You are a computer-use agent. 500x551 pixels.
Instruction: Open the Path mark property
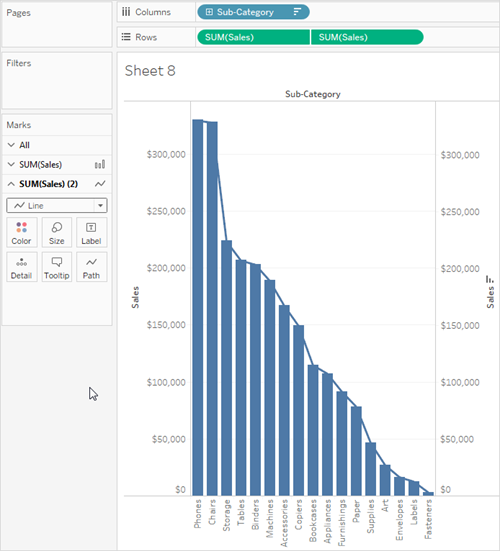91,267
